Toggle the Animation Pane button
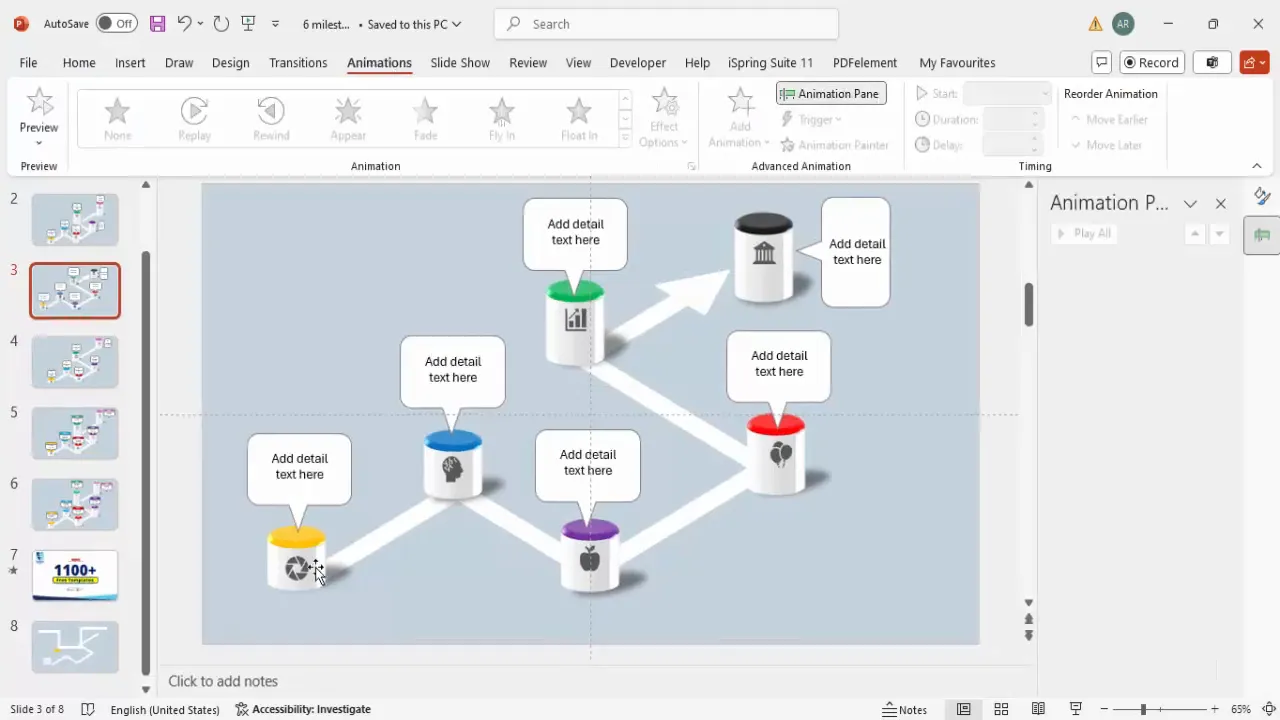Image resolution: width=1280 pixels, height=720 pixels. tap(831, 93)
